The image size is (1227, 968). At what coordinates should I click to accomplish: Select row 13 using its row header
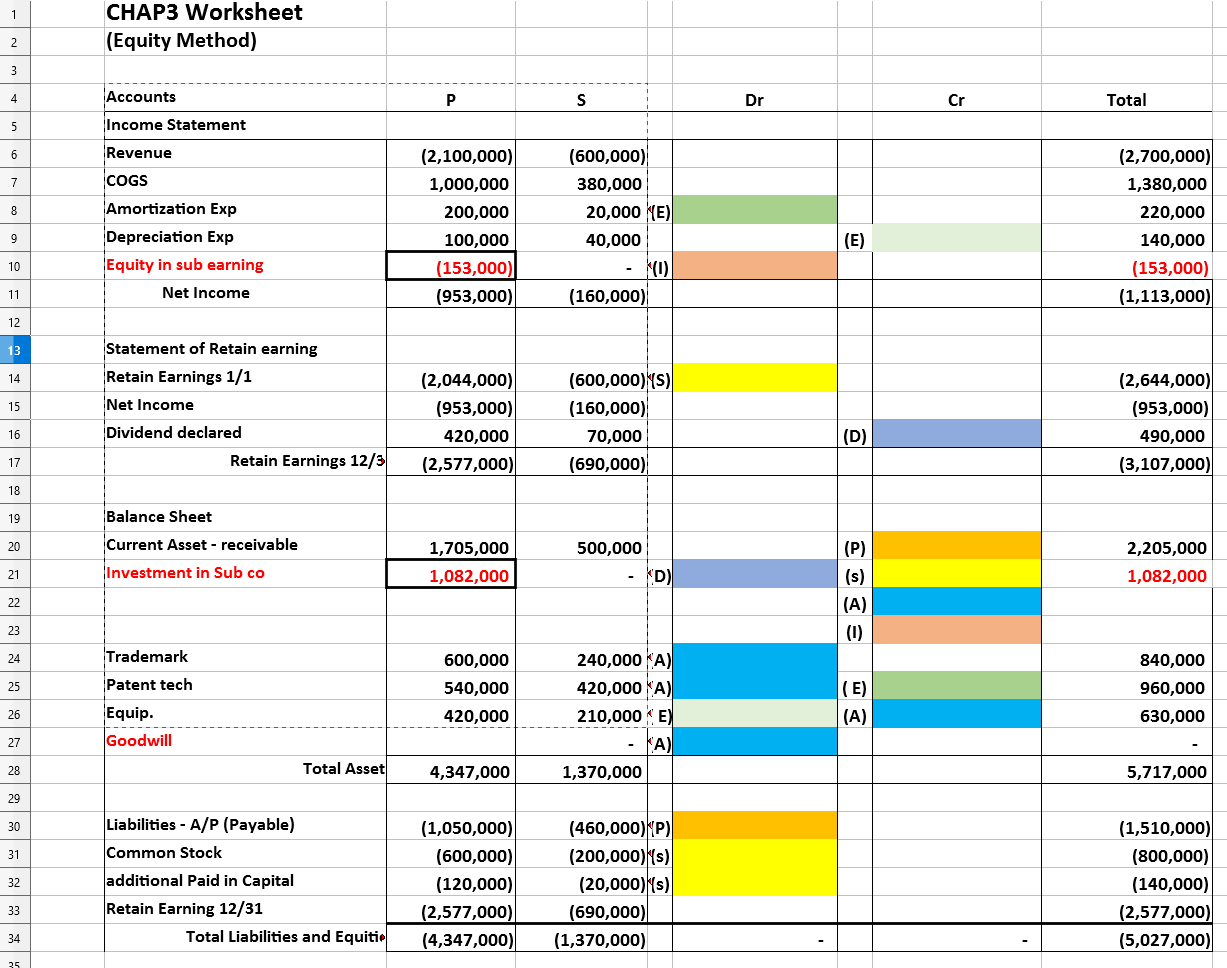coord(14,350)
